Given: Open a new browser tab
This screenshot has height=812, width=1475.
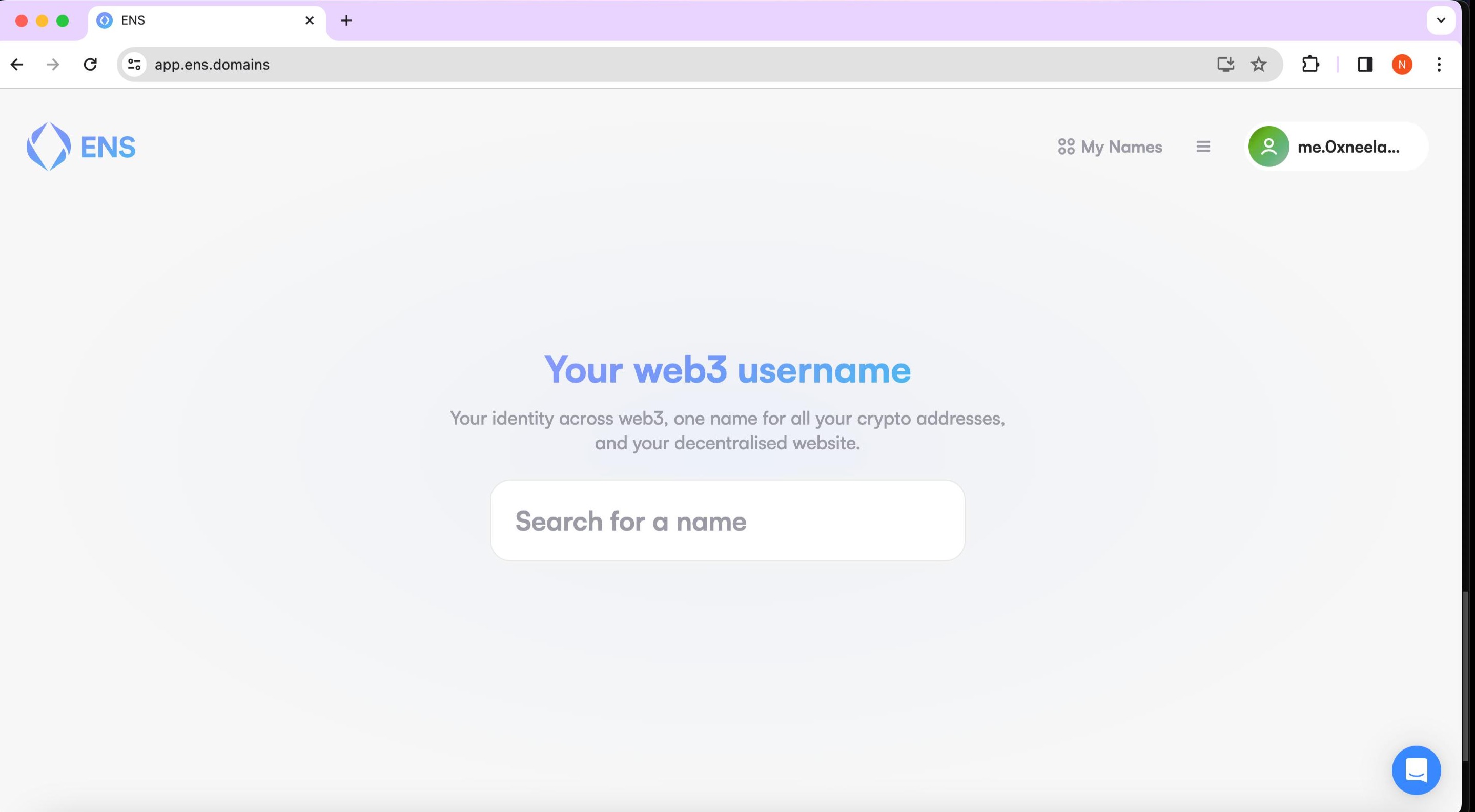Looking at the screenshot, I should pyautogui.click(x=346, y=20).
